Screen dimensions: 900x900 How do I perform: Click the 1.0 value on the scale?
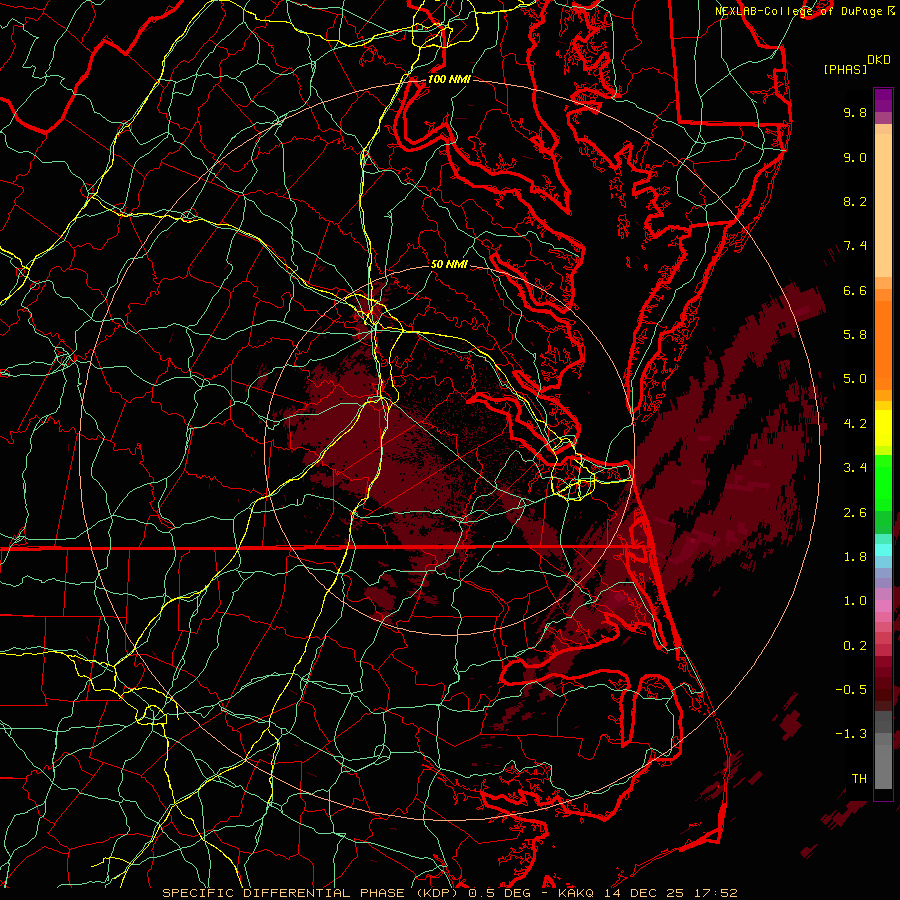(x=855, y=601)
